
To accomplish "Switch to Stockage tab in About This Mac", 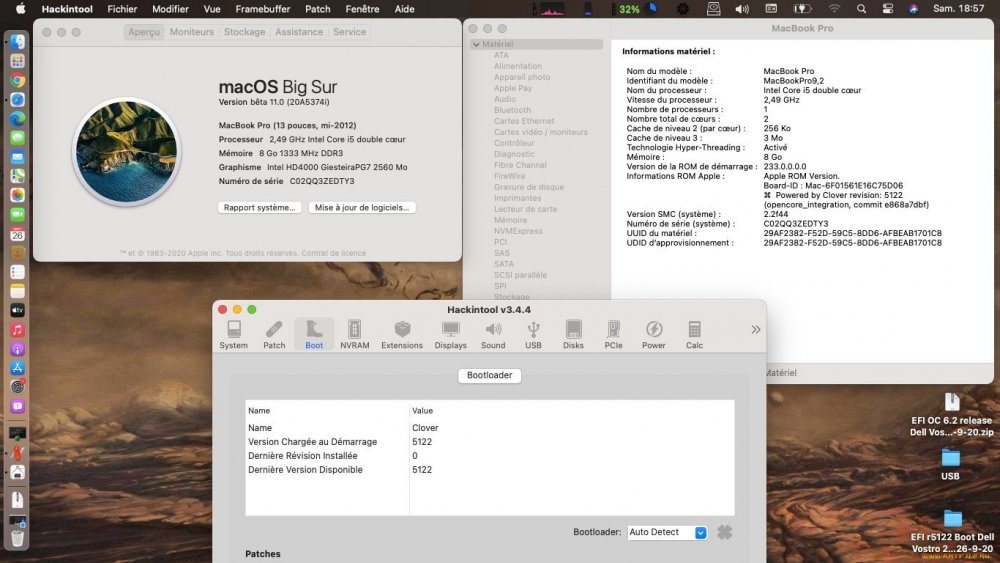I will (x=244, y=32).
